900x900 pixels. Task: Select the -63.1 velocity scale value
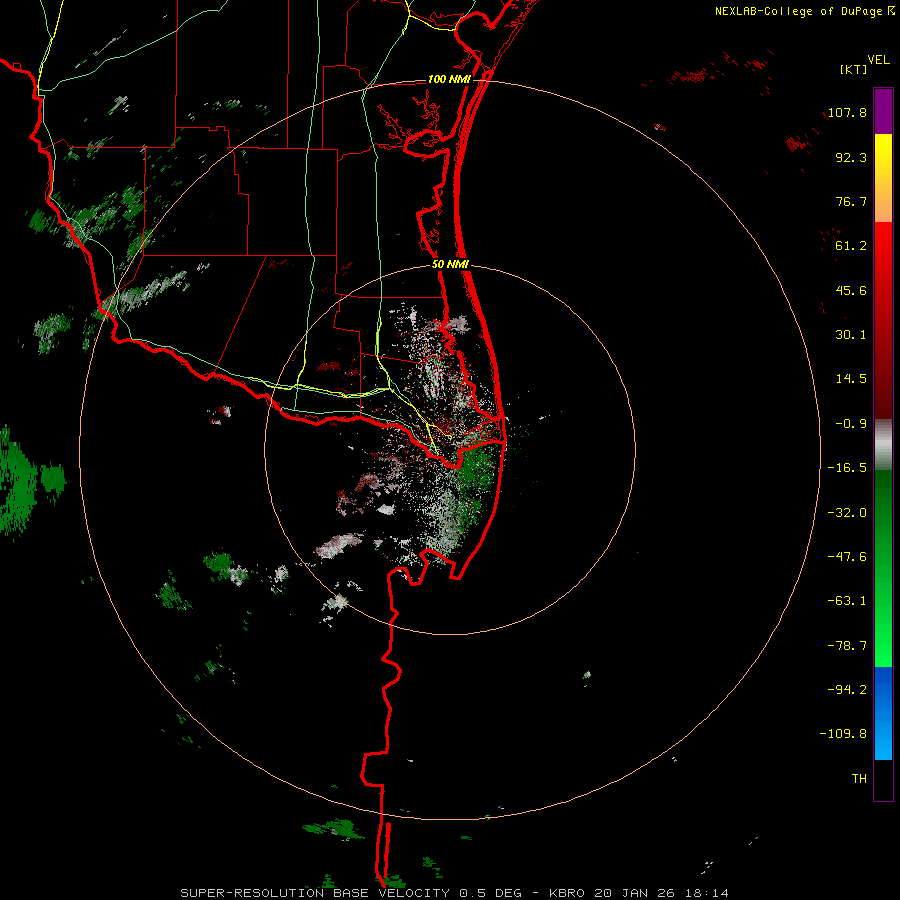tap(847, 601)
